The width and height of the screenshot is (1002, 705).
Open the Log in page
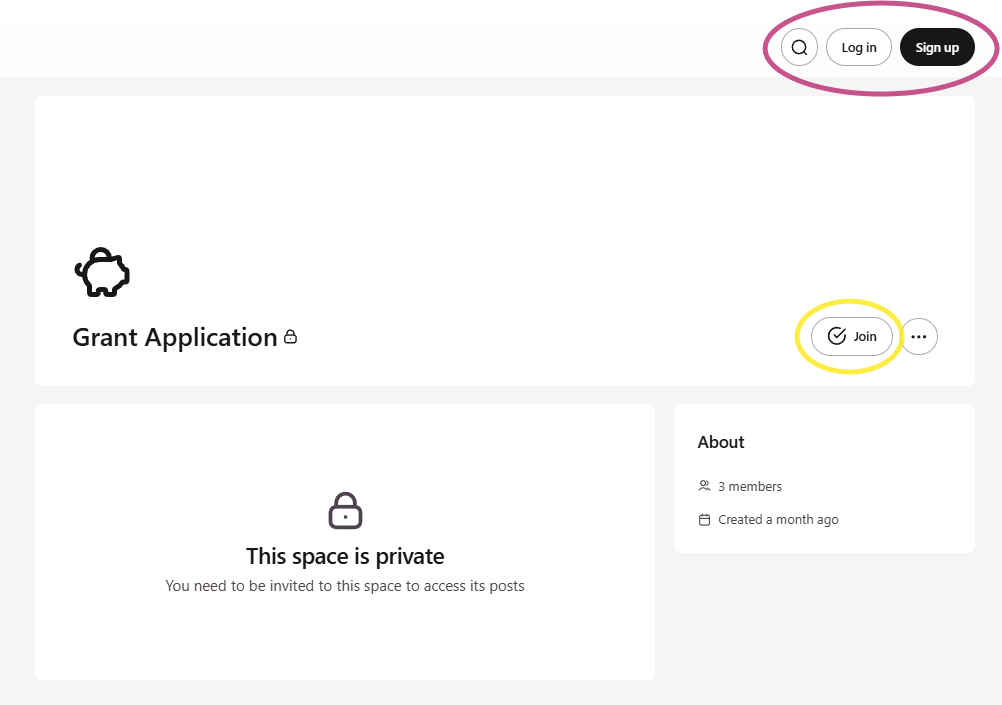pyautogui.click(x=858, y=48)
